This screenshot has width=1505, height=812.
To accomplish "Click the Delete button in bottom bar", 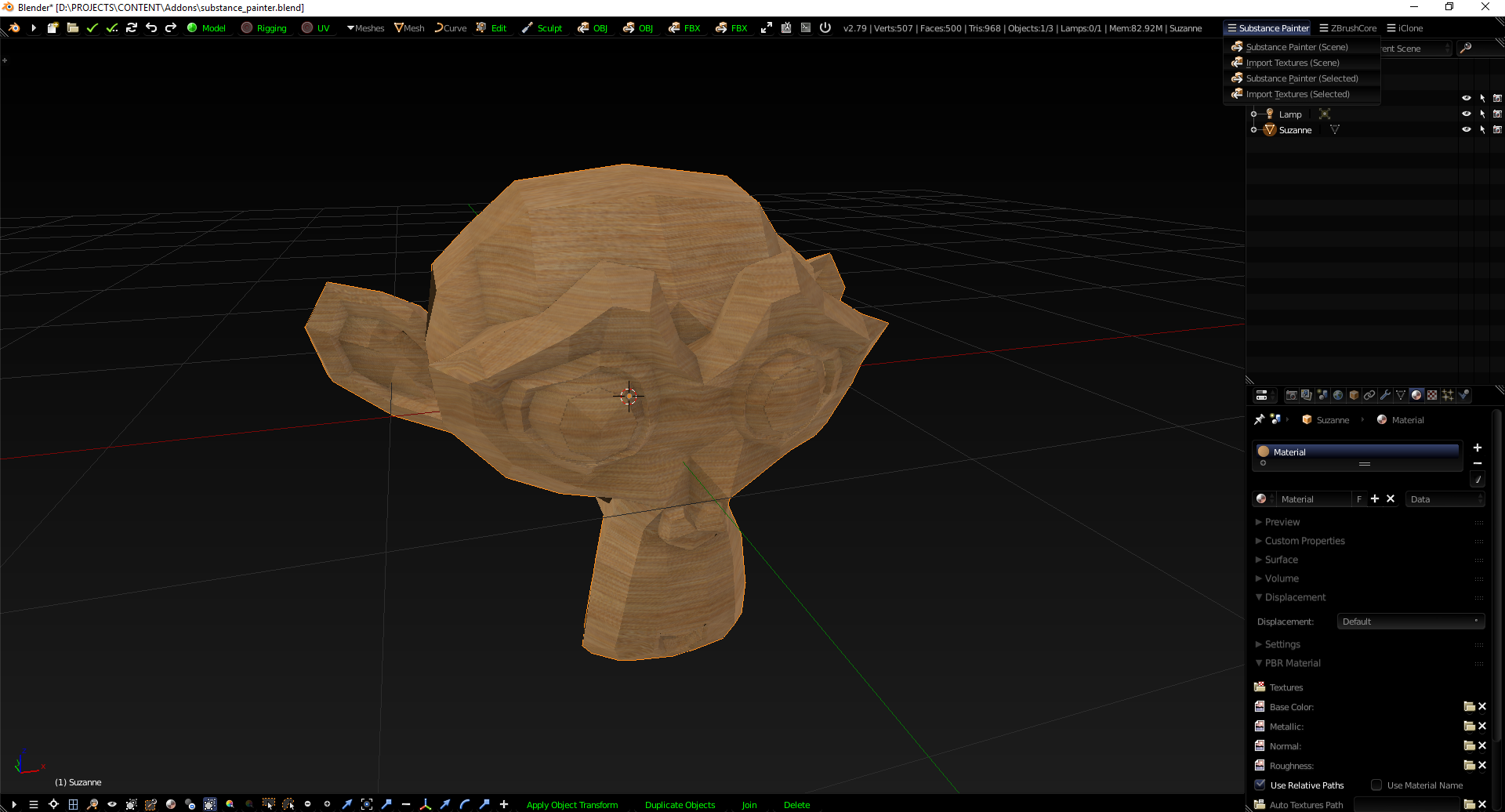I will pos(796,804).
